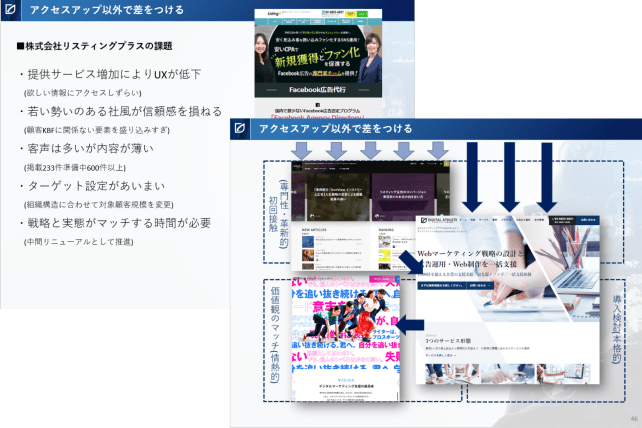Select note (中間リニューアルとして推進)
The height and width of the screenshot is (428, 642).
79,242
